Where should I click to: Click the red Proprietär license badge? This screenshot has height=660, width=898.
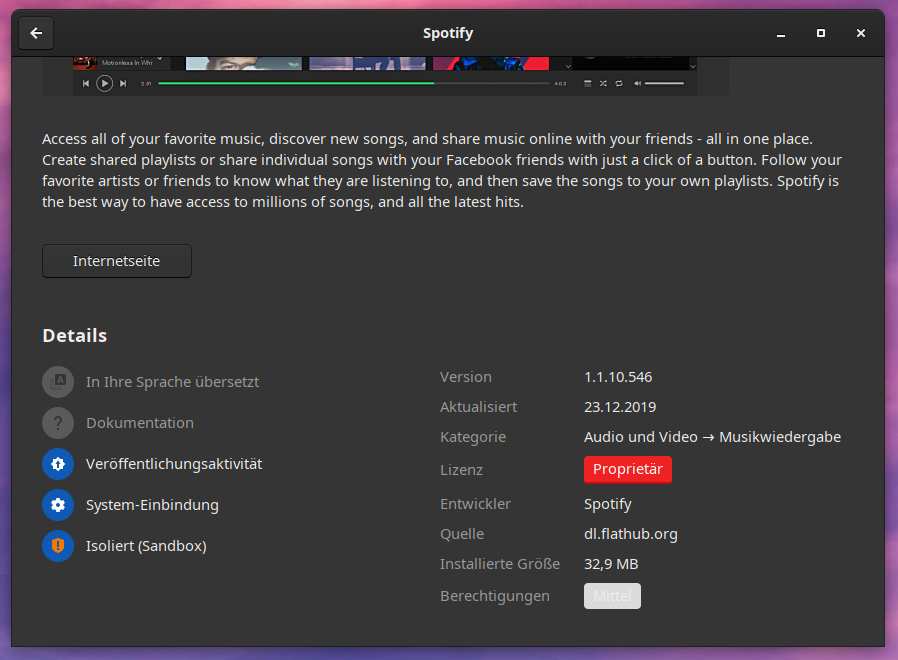pyautogui.click(x=628, y=469)
